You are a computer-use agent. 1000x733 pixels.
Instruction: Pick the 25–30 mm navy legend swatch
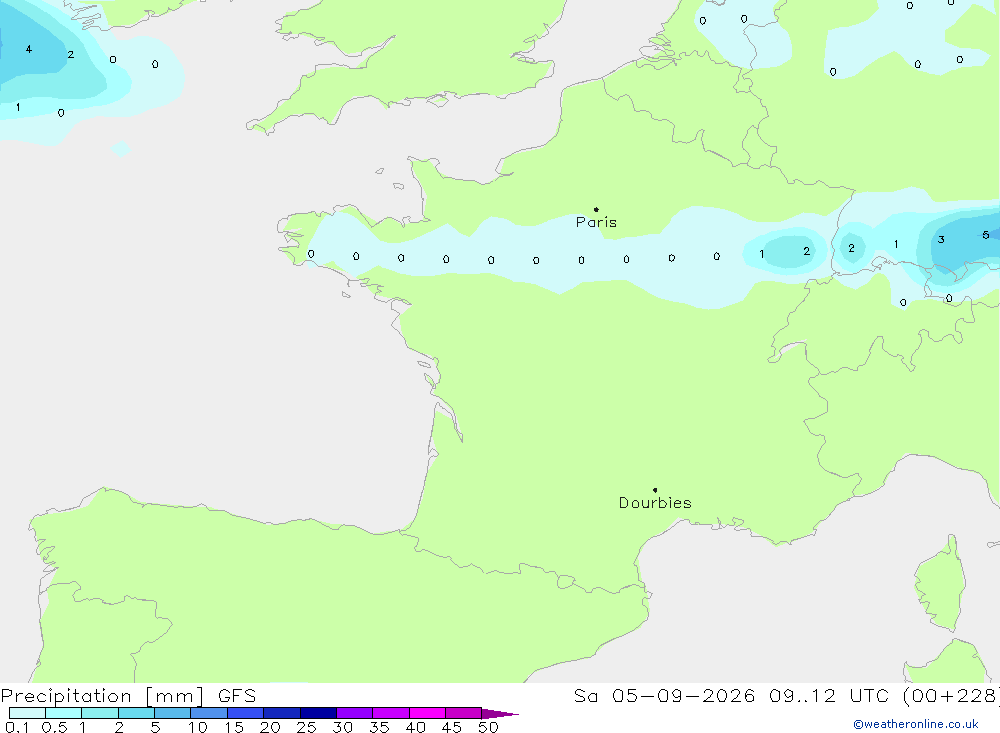318,713
